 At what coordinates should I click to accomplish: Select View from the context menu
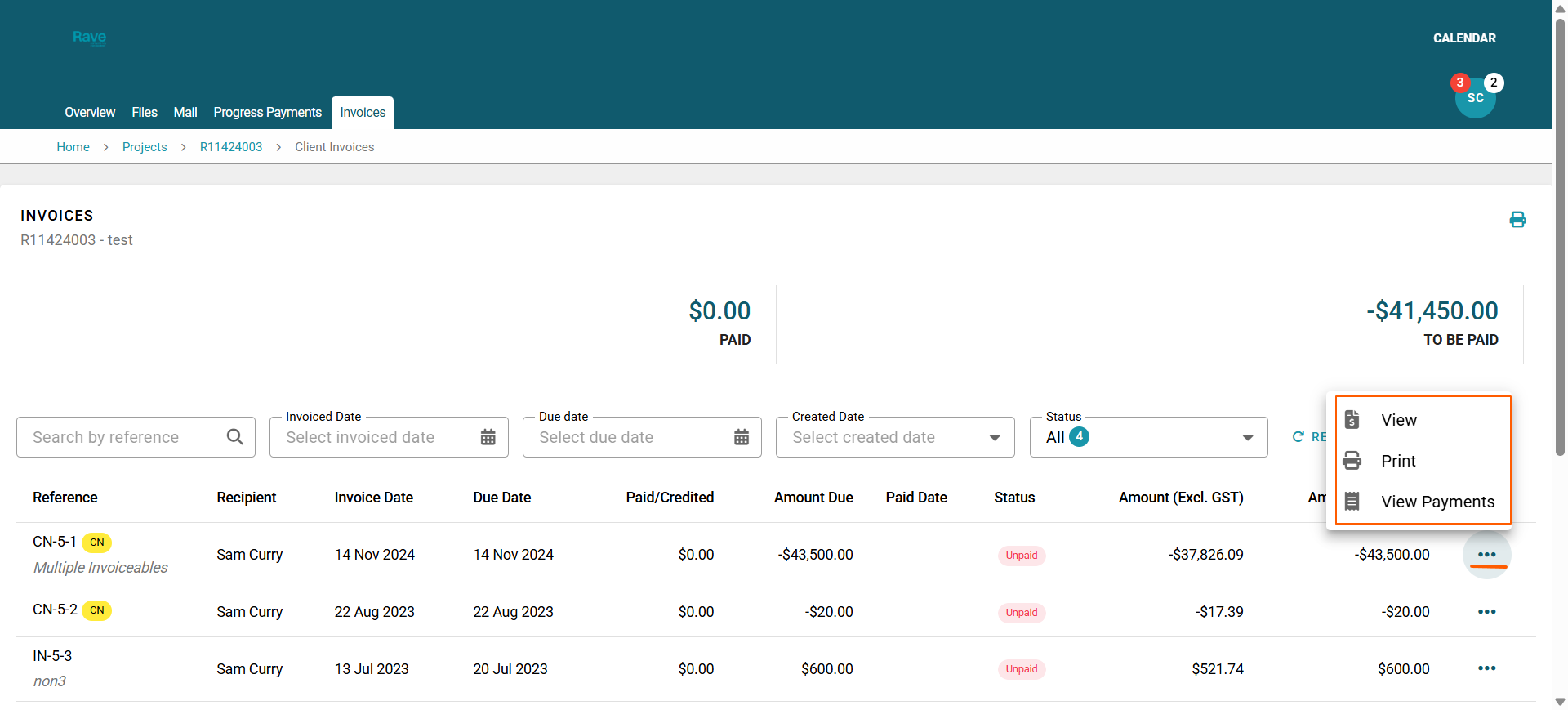(x=1399, y=420)
